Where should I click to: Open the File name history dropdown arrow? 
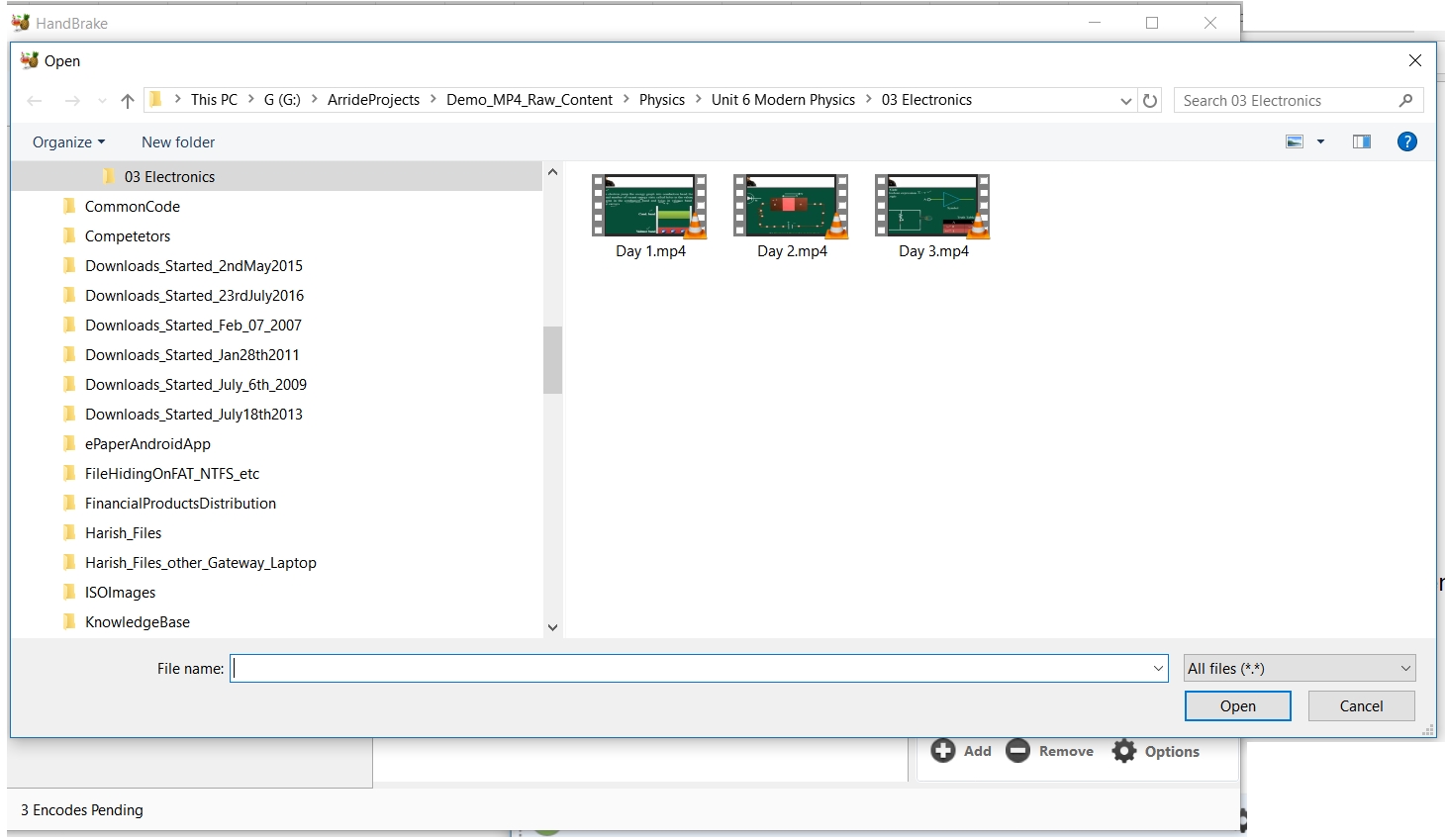pyautogui.click(x=1158, y=669)
